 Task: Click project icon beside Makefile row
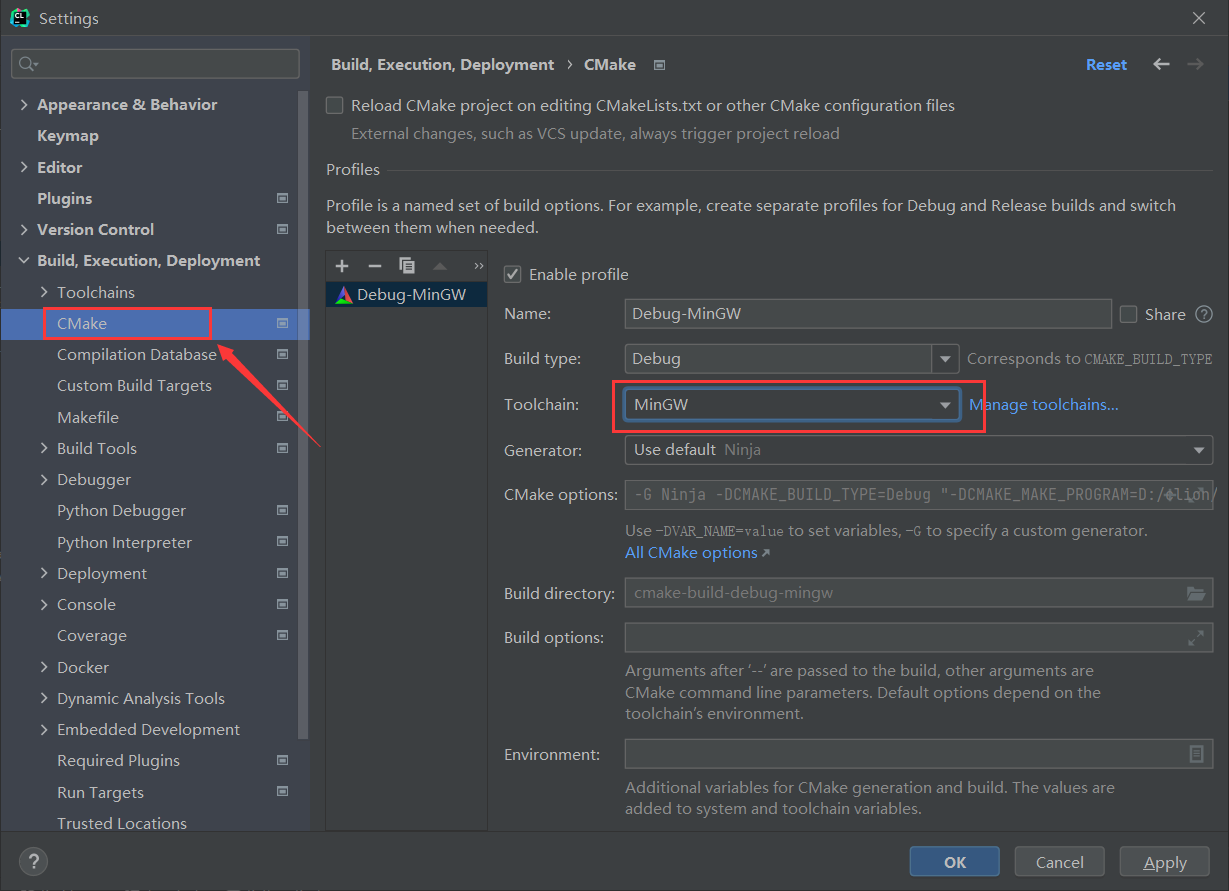tap(283, 417)
